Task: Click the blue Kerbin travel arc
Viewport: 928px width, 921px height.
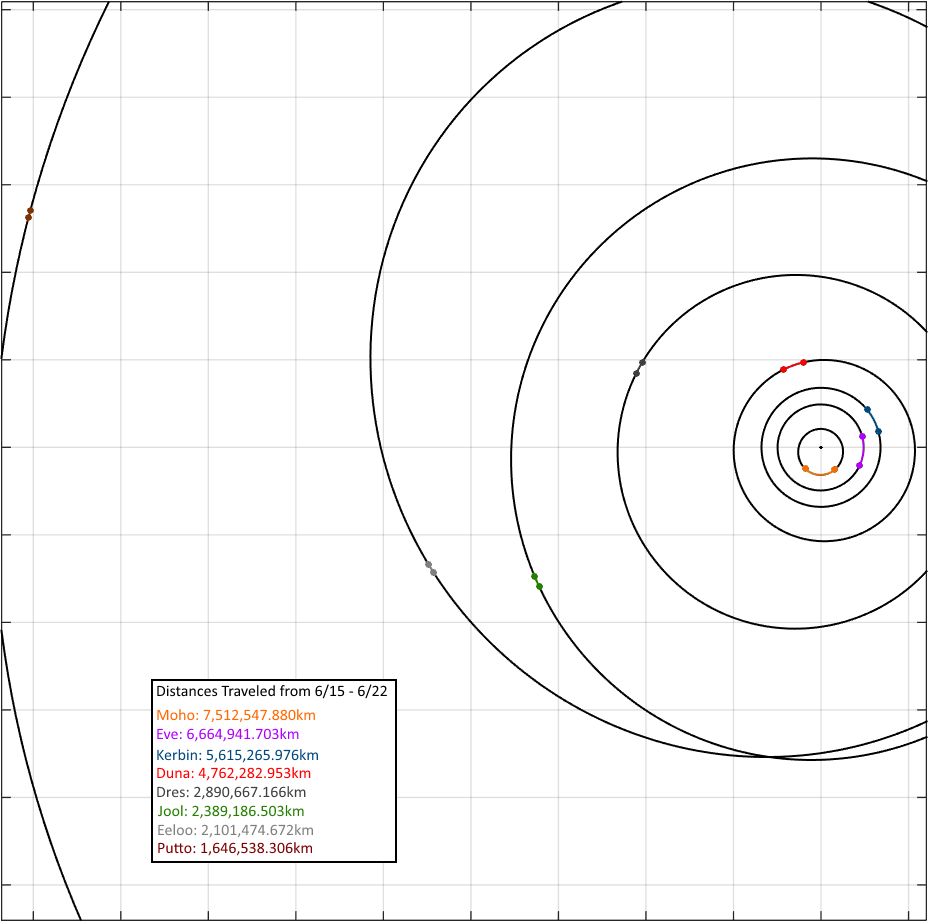Action: [874, 420]
